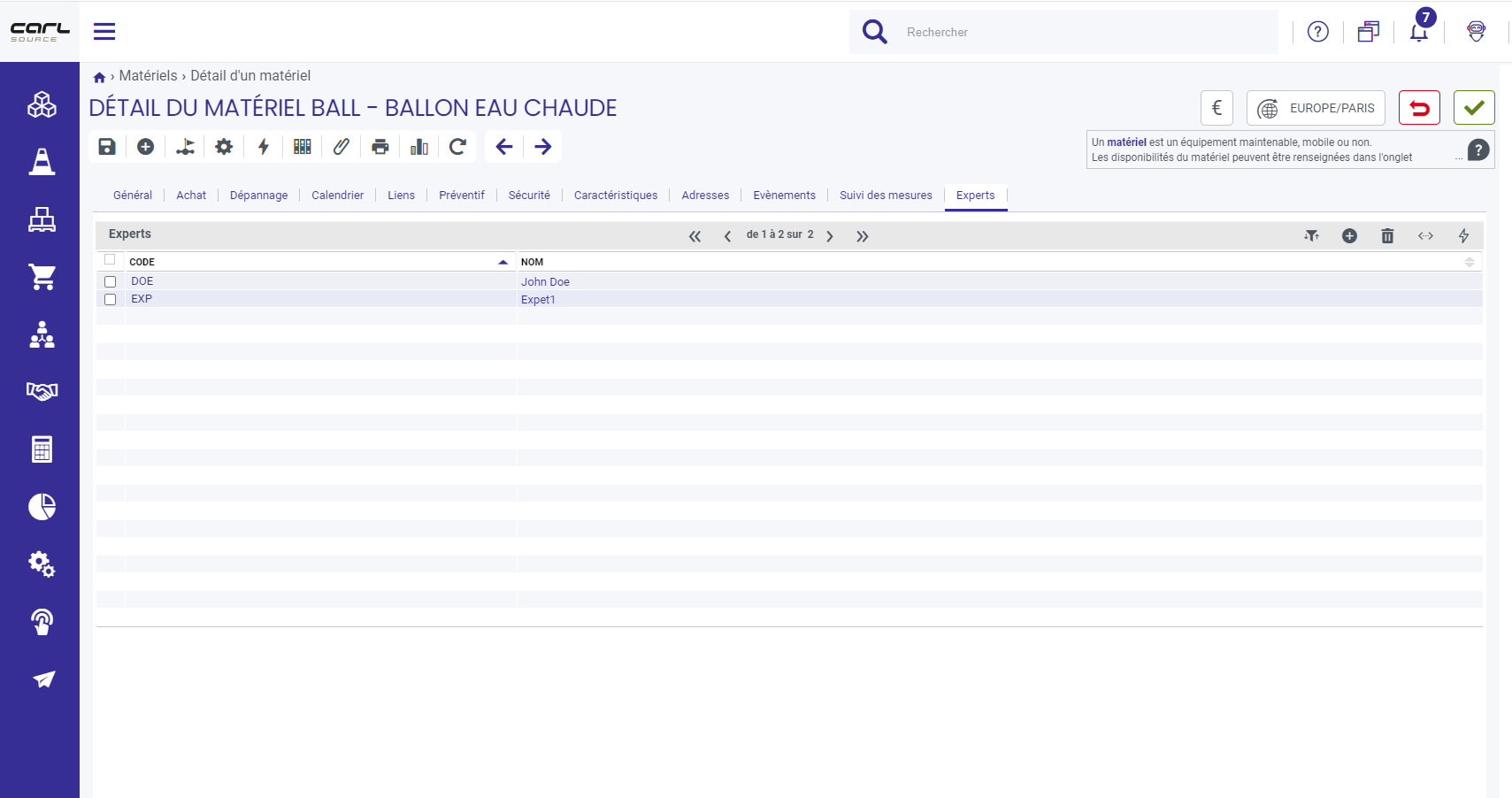The width and height of the screenshot is (1512, 798).
Task: Click the refresh icon in toolbar
Action: [x=457, y=147]
